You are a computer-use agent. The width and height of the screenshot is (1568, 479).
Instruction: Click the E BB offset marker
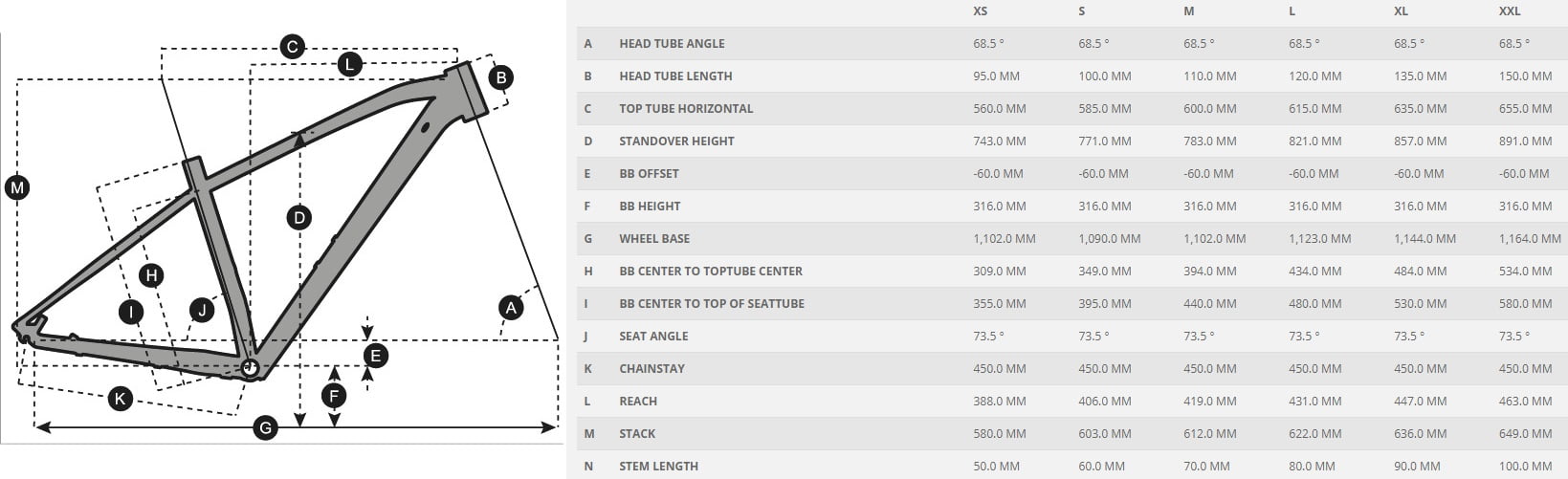click(375, 357)
